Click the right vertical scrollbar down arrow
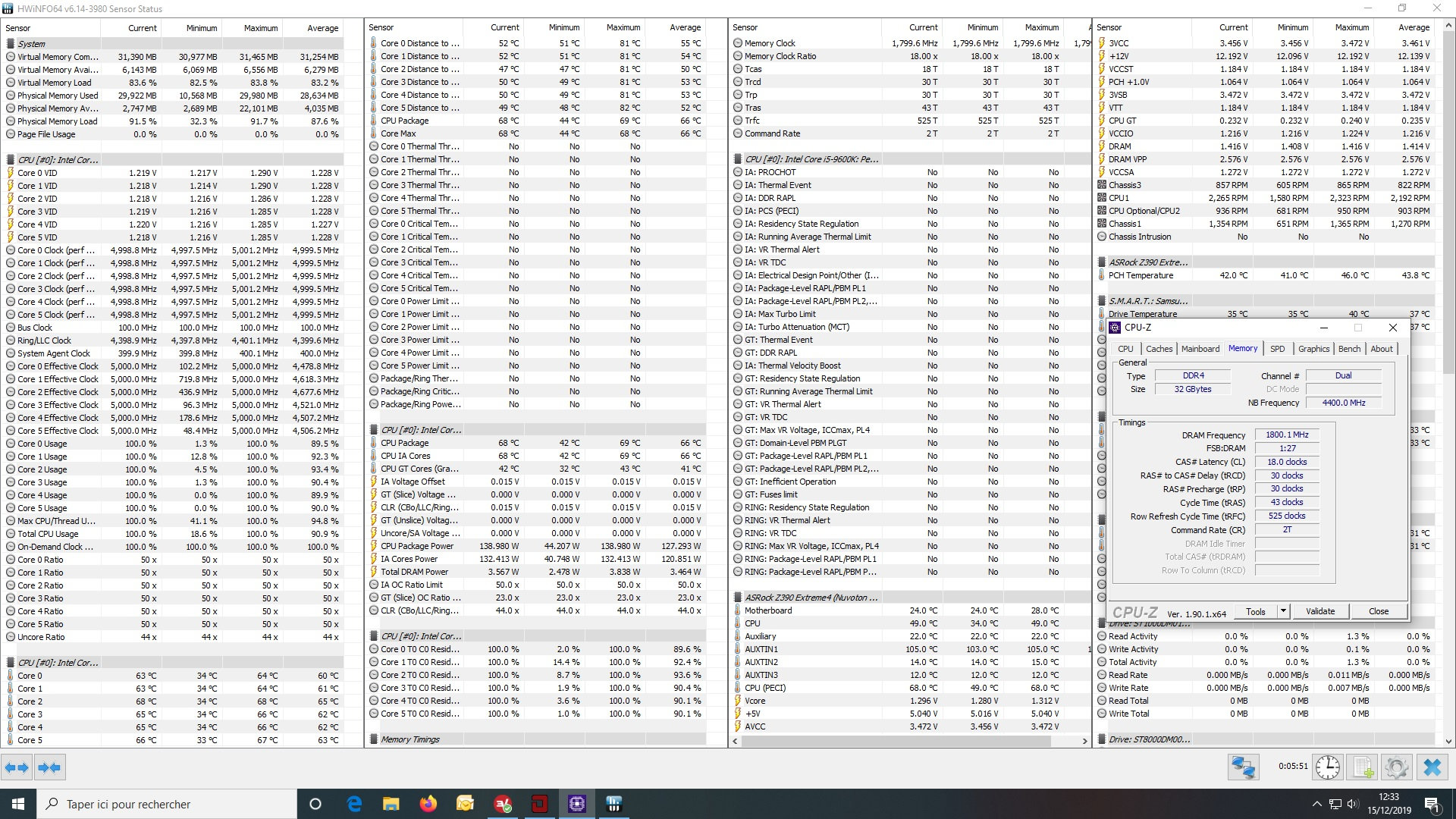The width and height of the screenshot is (1456, 819). click(x=1448, y=742)
